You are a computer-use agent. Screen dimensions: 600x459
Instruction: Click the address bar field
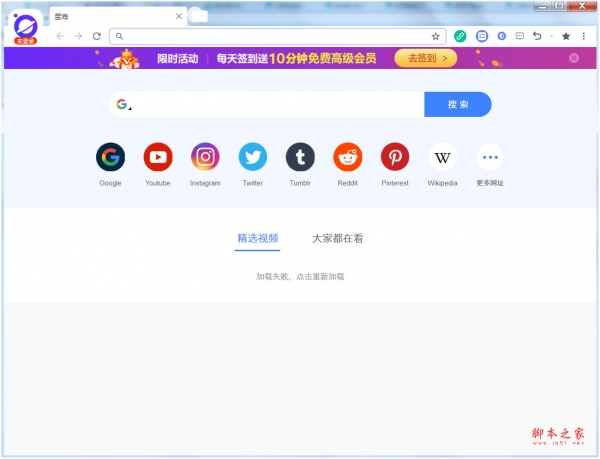(x=278, y=36)
